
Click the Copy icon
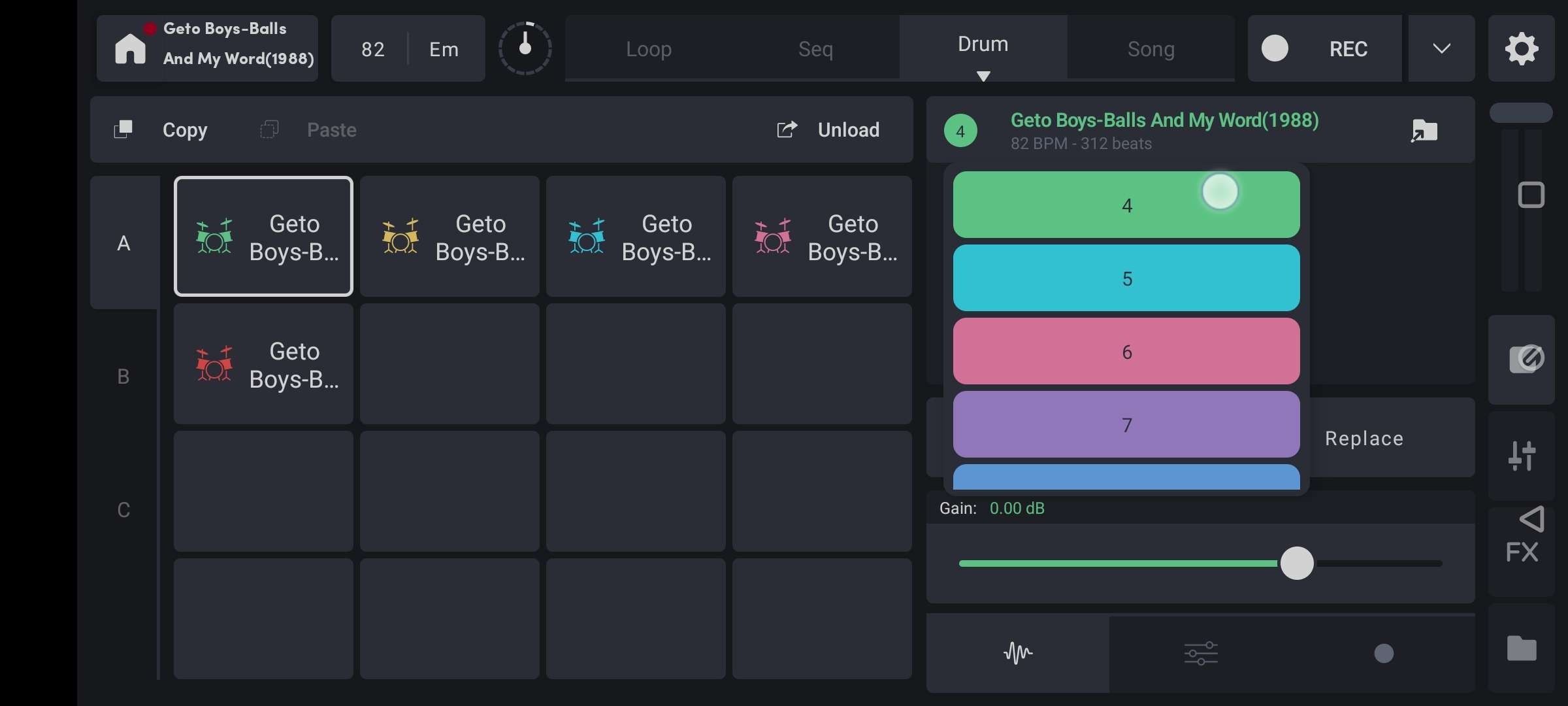123,129
